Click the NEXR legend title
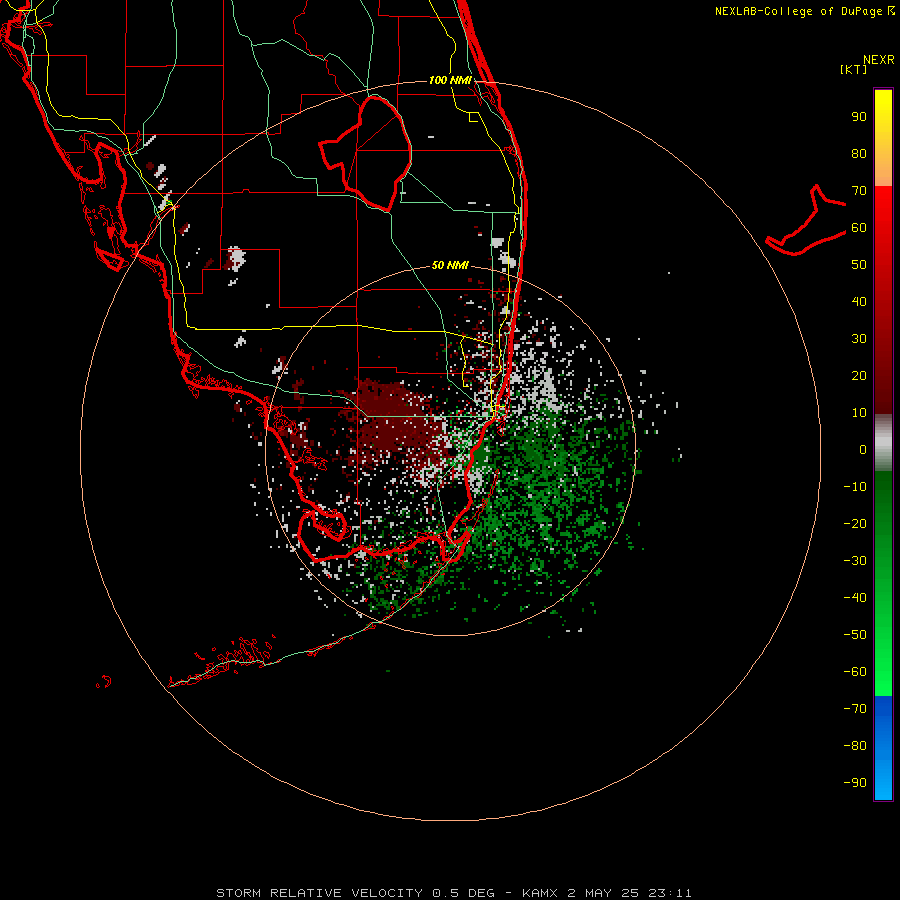This screenshot has width=900, height=900. (879, 60)
